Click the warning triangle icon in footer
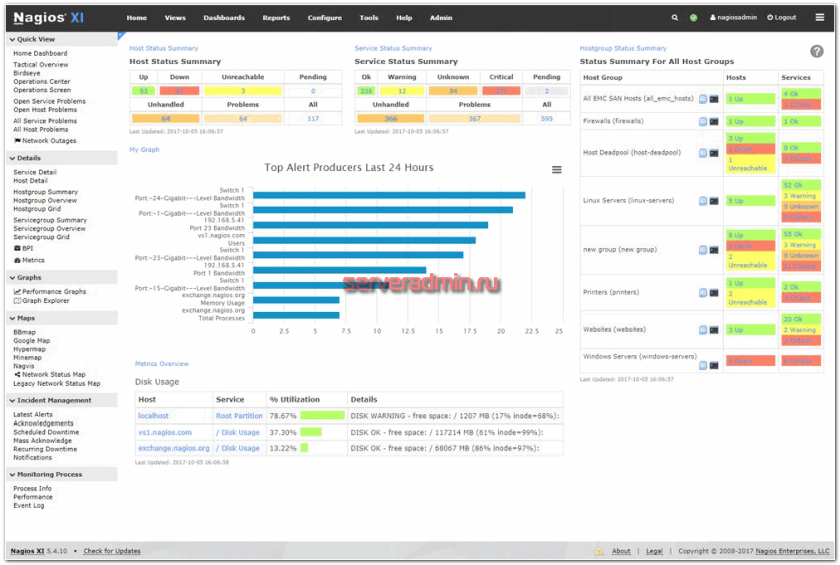The height and width of the screenshot is (565, 840). pos(599,551)
